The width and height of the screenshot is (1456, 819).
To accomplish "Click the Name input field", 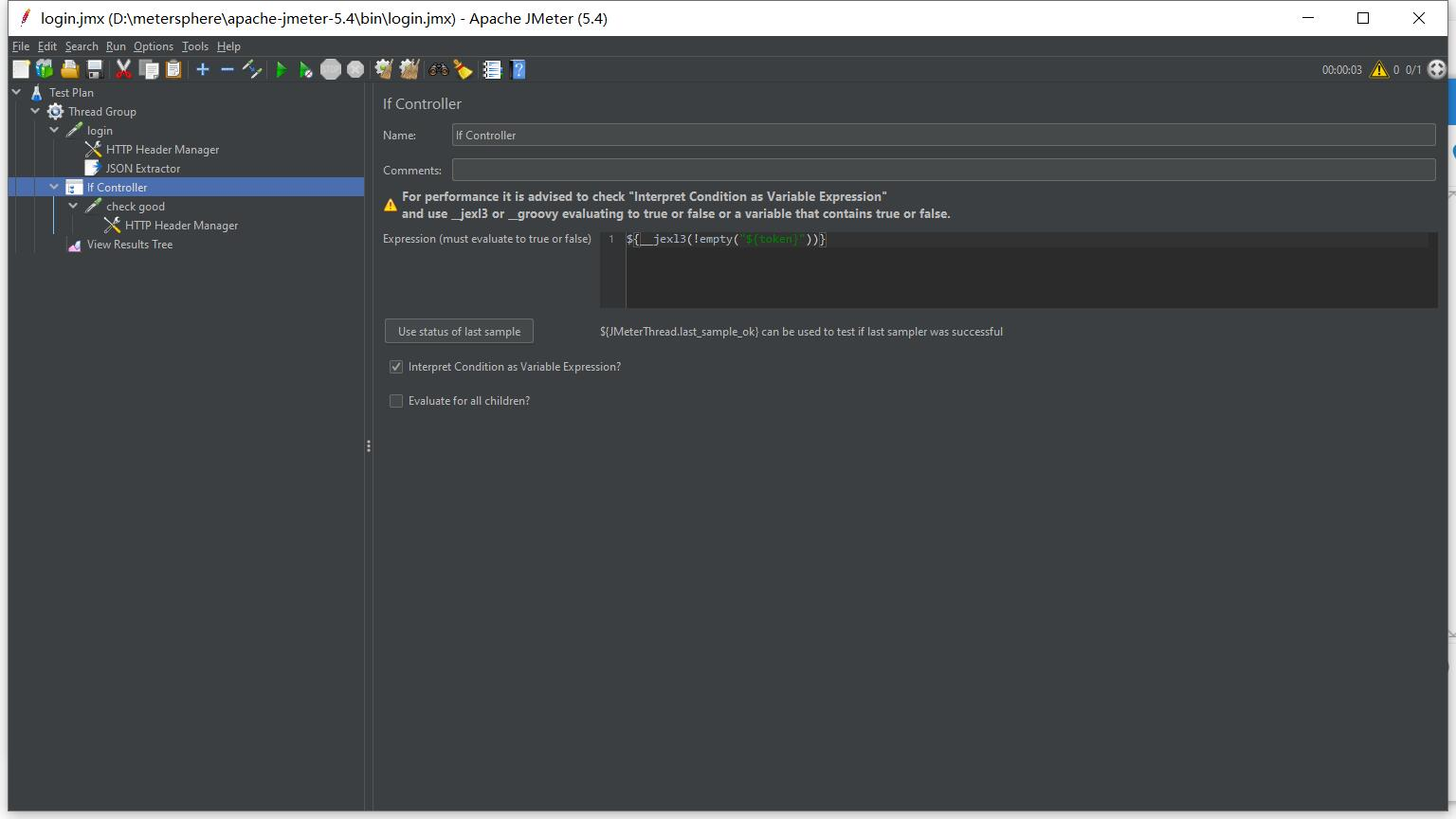I will 943,136.
